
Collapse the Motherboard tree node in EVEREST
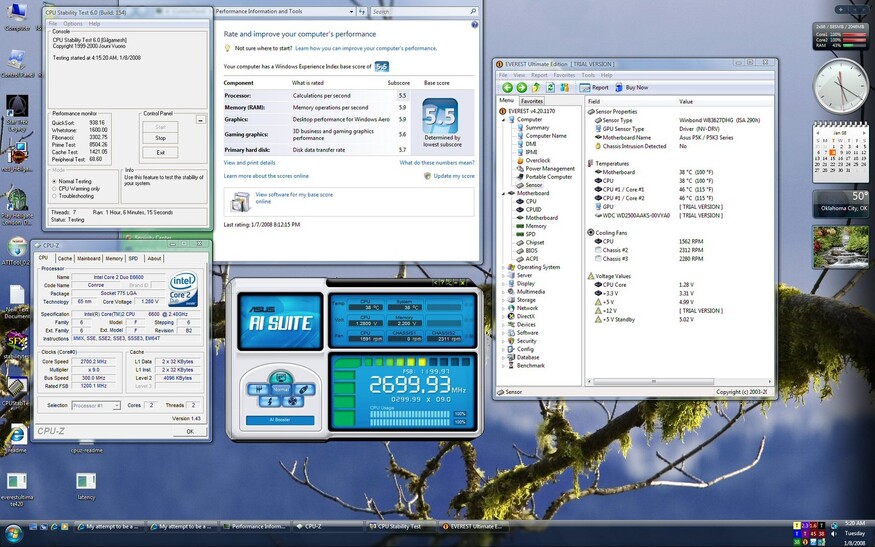coord(503,193)
